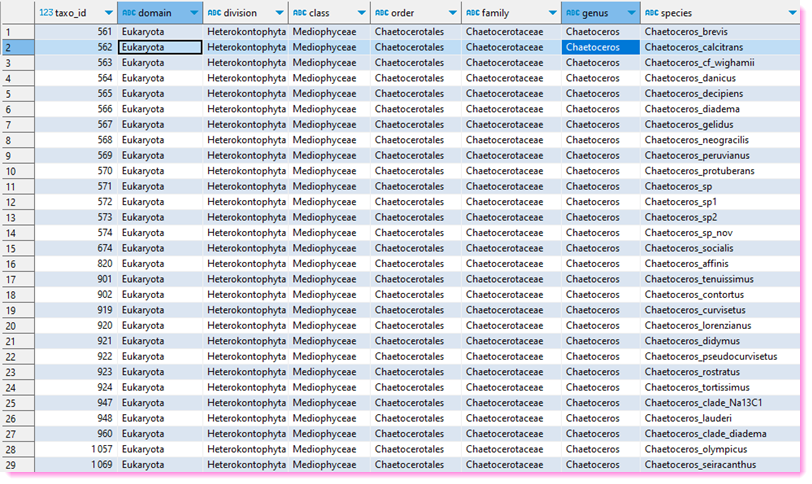Click the ABC text icon on domain column
The width and height of the screenshot is (812, 484).
pos(129,13)
